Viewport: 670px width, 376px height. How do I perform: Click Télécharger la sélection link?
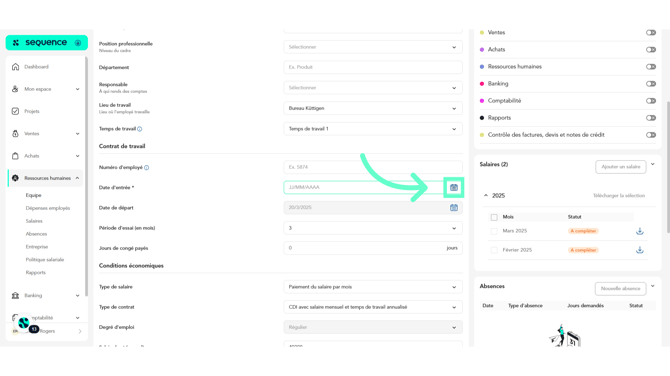tap(619, 196)
